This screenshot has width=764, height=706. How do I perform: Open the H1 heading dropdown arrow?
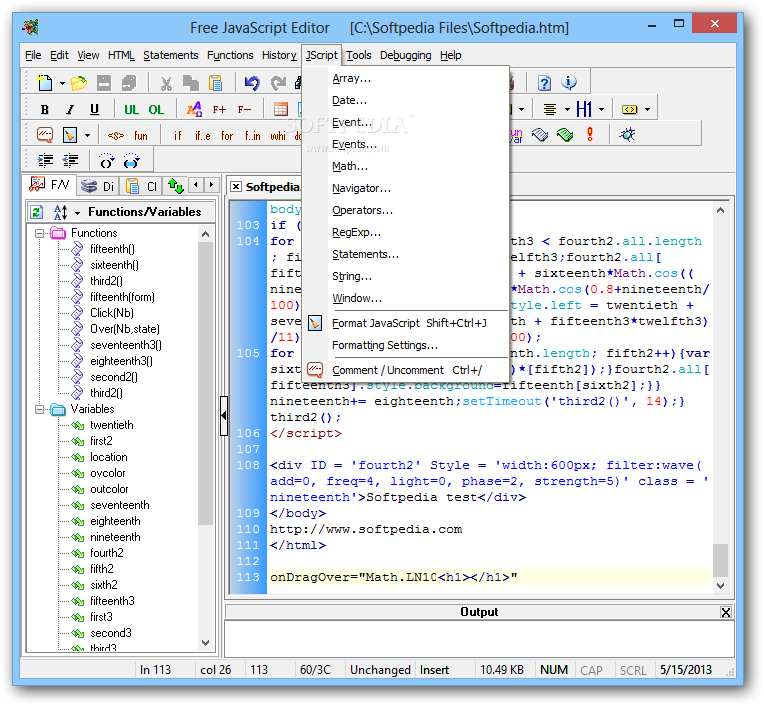click(602, 110)
